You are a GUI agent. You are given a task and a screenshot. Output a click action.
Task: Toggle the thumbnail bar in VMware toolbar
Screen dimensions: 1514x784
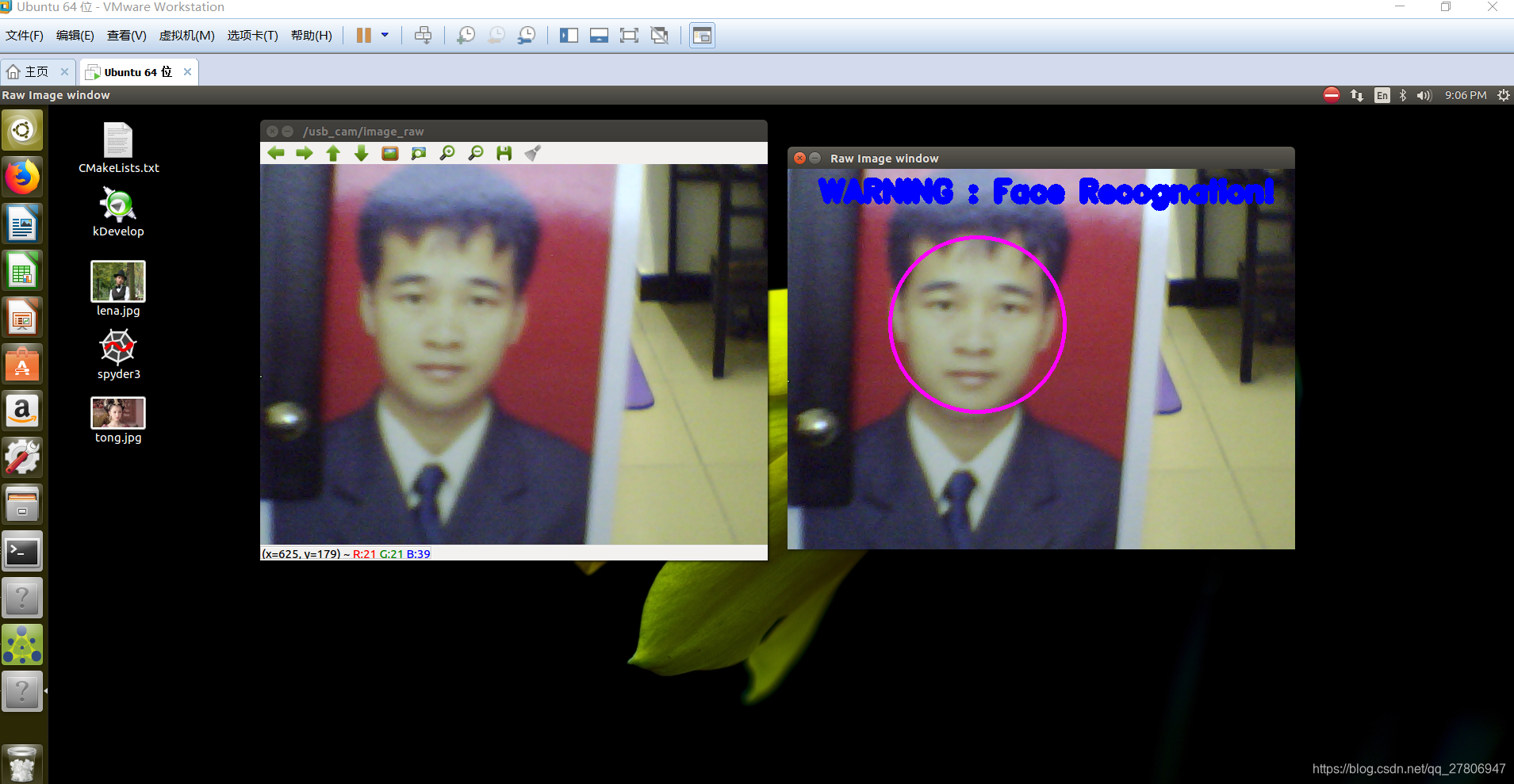[x=599, y=35]
